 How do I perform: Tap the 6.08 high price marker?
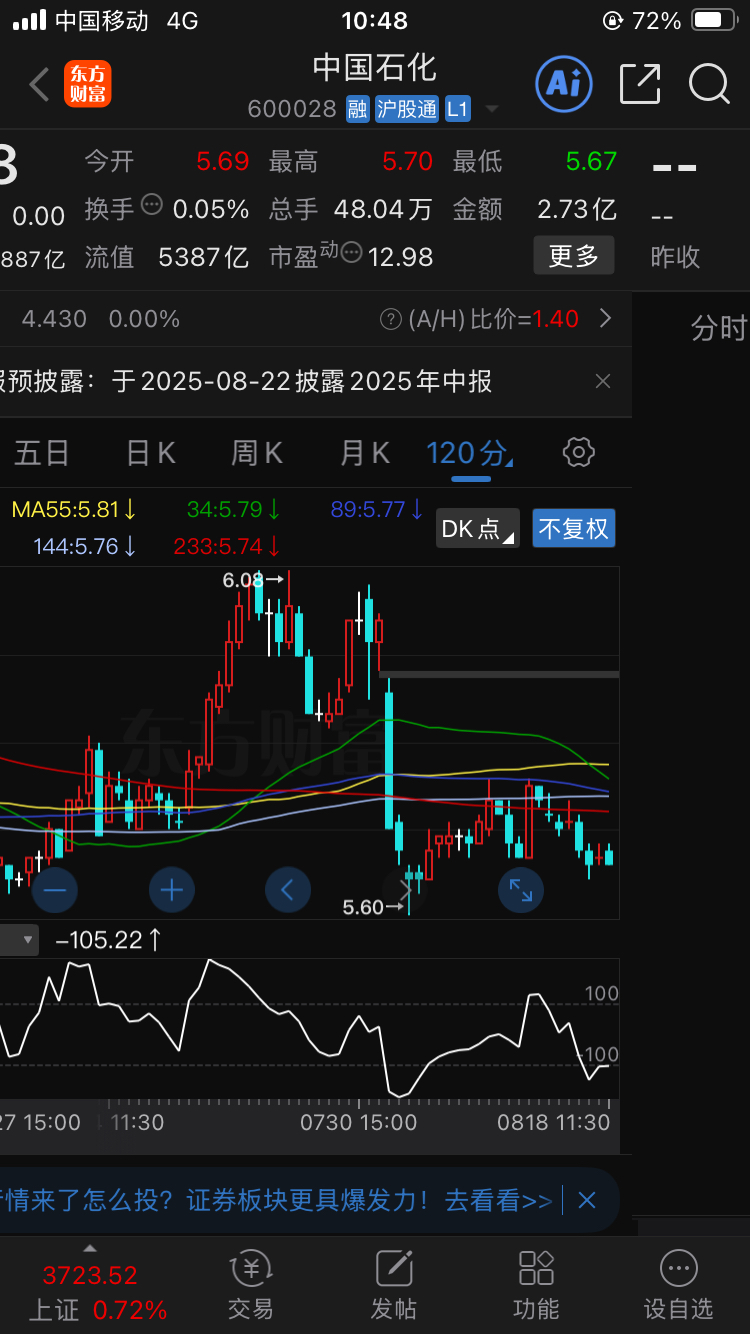[x=253, y=579]
